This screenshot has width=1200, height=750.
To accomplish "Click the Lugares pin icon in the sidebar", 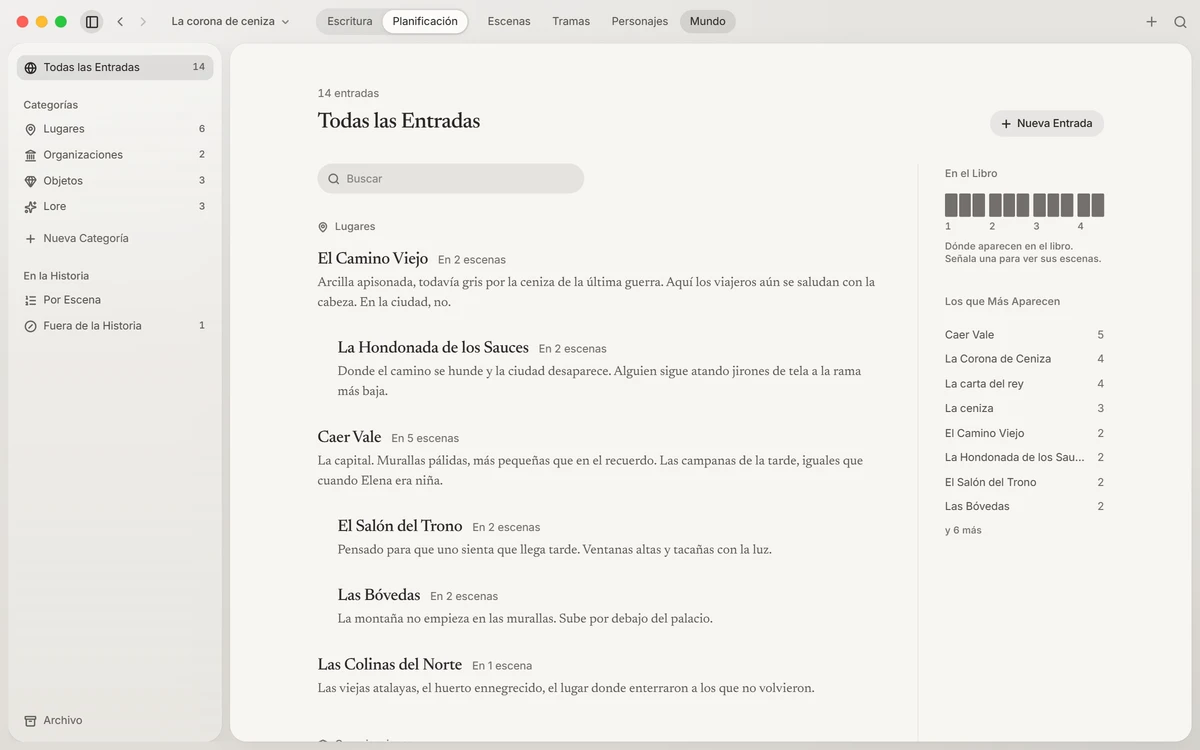I will click(30, 129).
